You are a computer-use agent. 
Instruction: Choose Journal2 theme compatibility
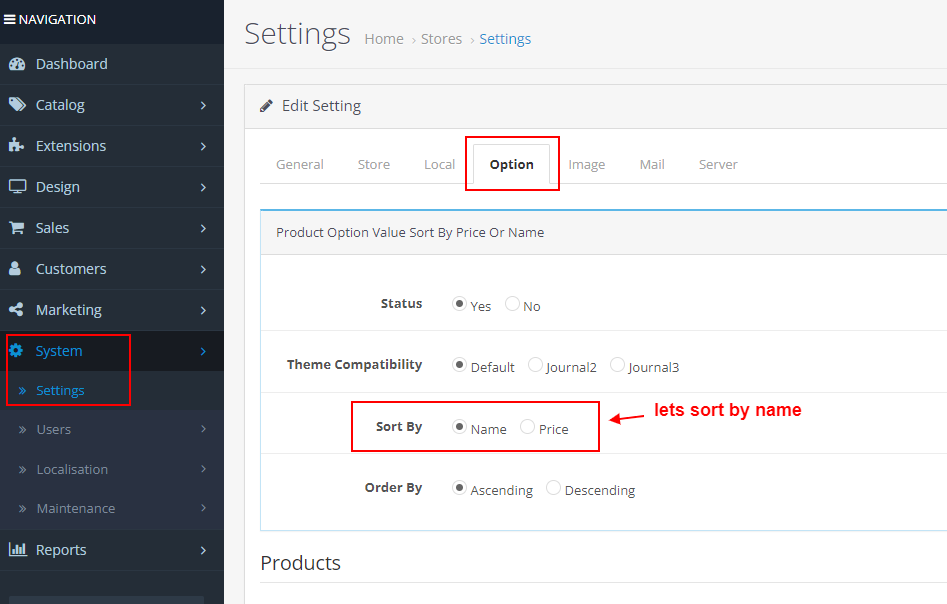point(535,366)
